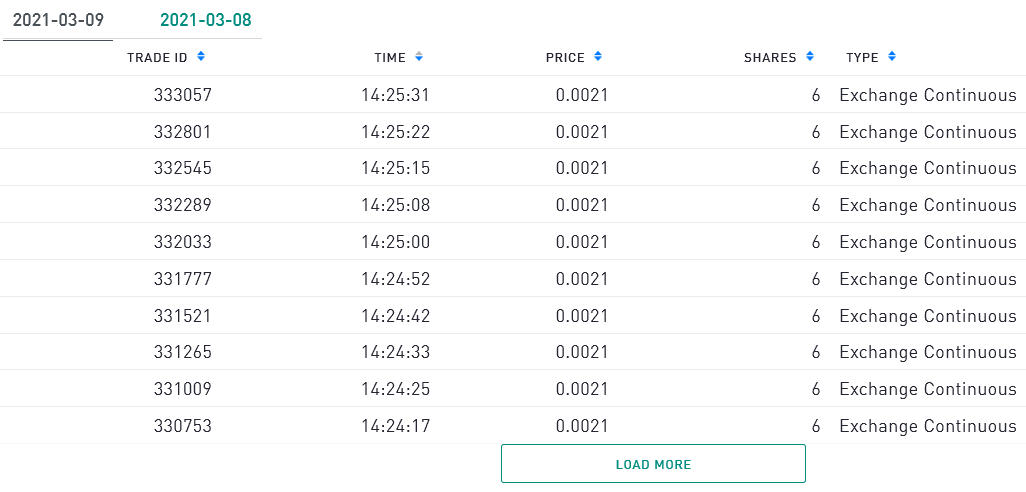Click price 0.0021 for trade 331265
The width and height of the screenshot is (1026, 492).
tap(582, 352)
